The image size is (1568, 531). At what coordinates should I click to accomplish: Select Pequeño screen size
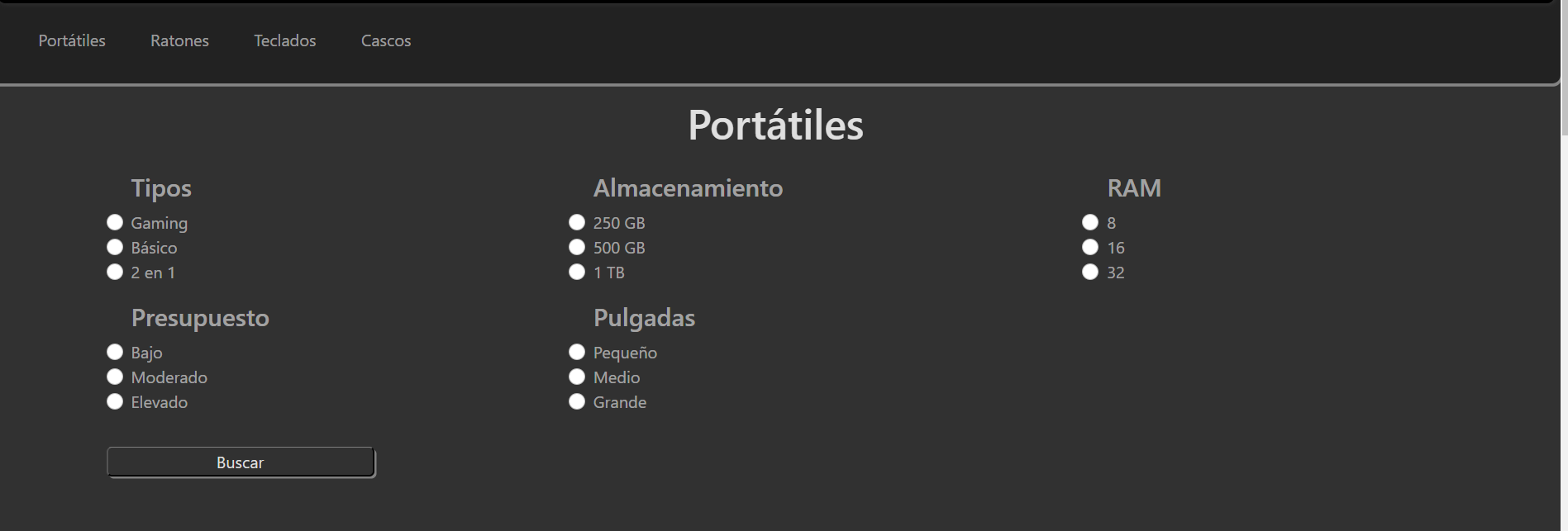(577, 352)
